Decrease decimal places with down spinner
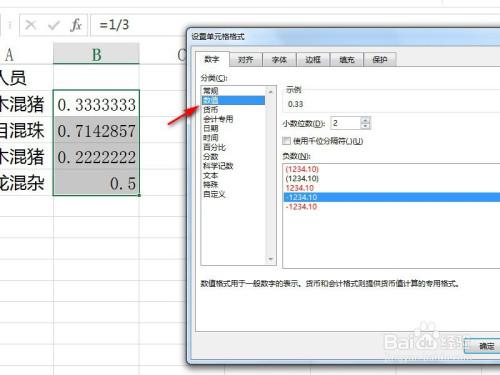500x375 pixels. (365, 126)
